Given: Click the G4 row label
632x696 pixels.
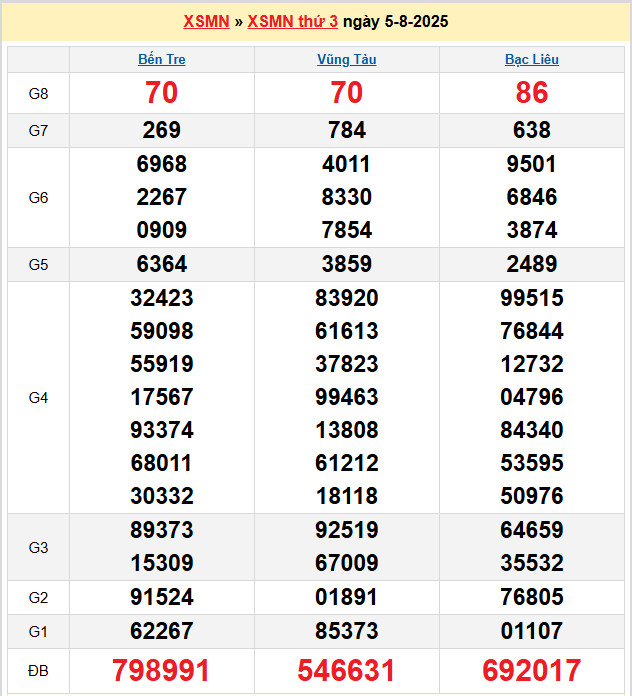Looking at the screenshot, I should pyautogui.click(x=38, y=397).
